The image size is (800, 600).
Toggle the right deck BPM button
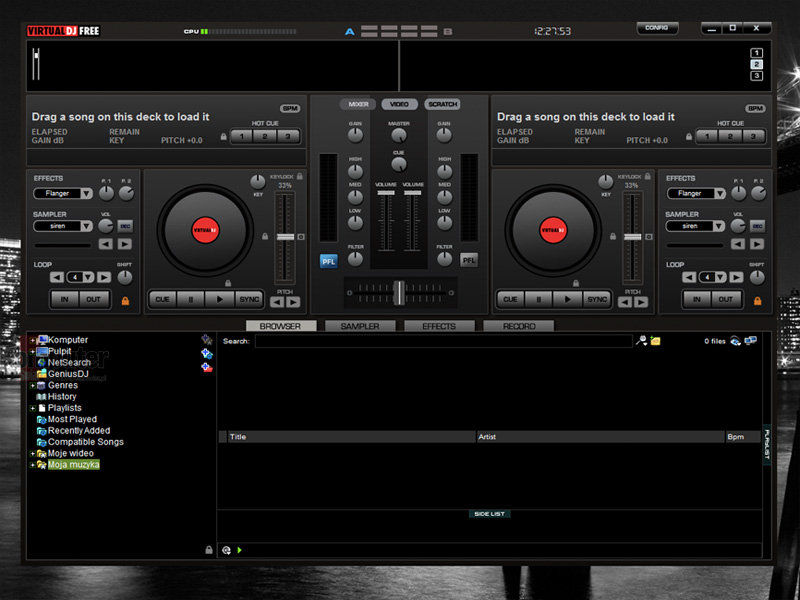pyautogui.click(x=755, y=108)
